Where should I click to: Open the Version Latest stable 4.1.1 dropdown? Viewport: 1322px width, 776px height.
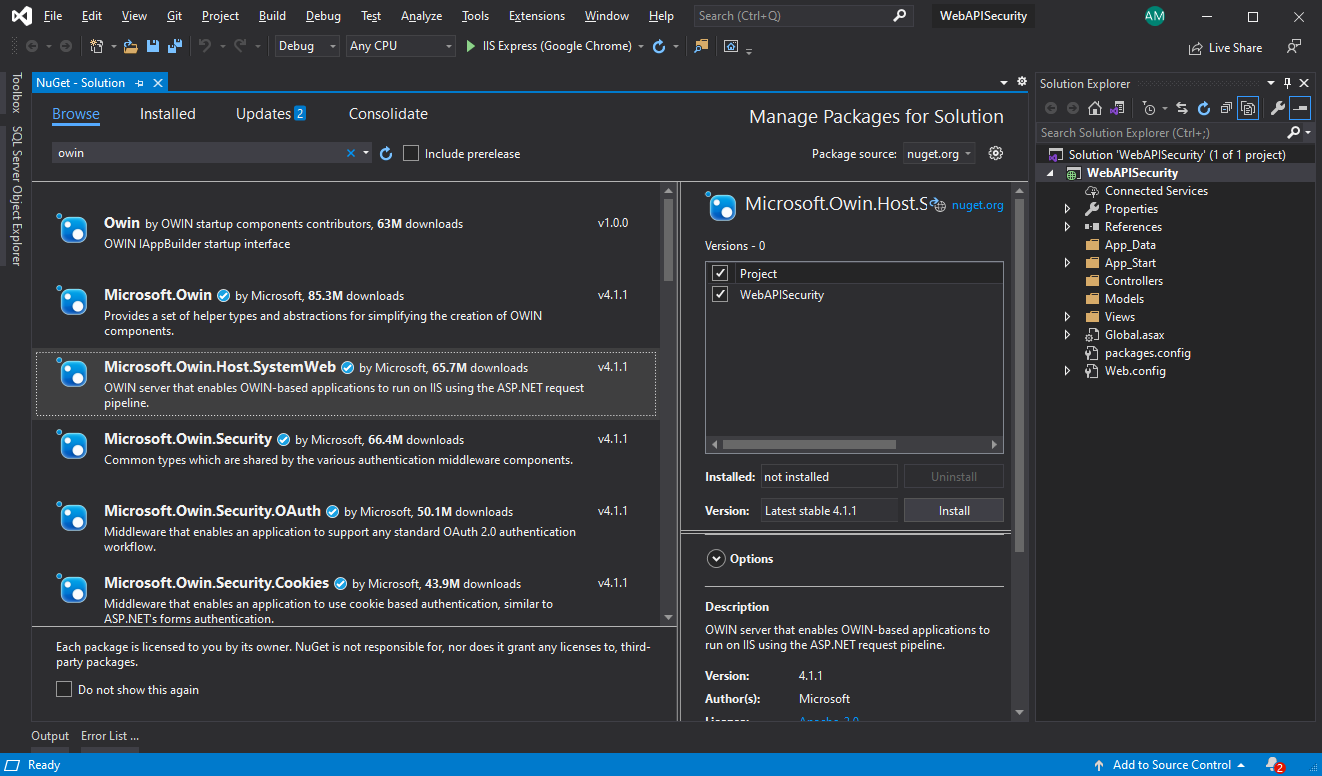(829, 510)
